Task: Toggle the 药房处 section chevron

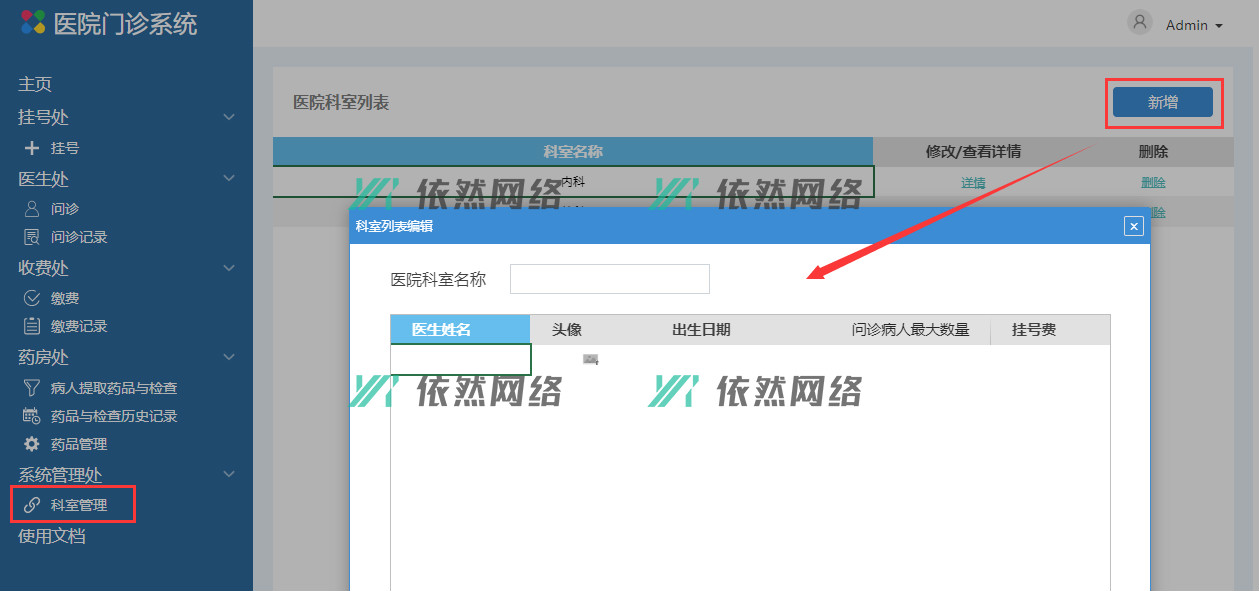Action: (x=229, y=357)
